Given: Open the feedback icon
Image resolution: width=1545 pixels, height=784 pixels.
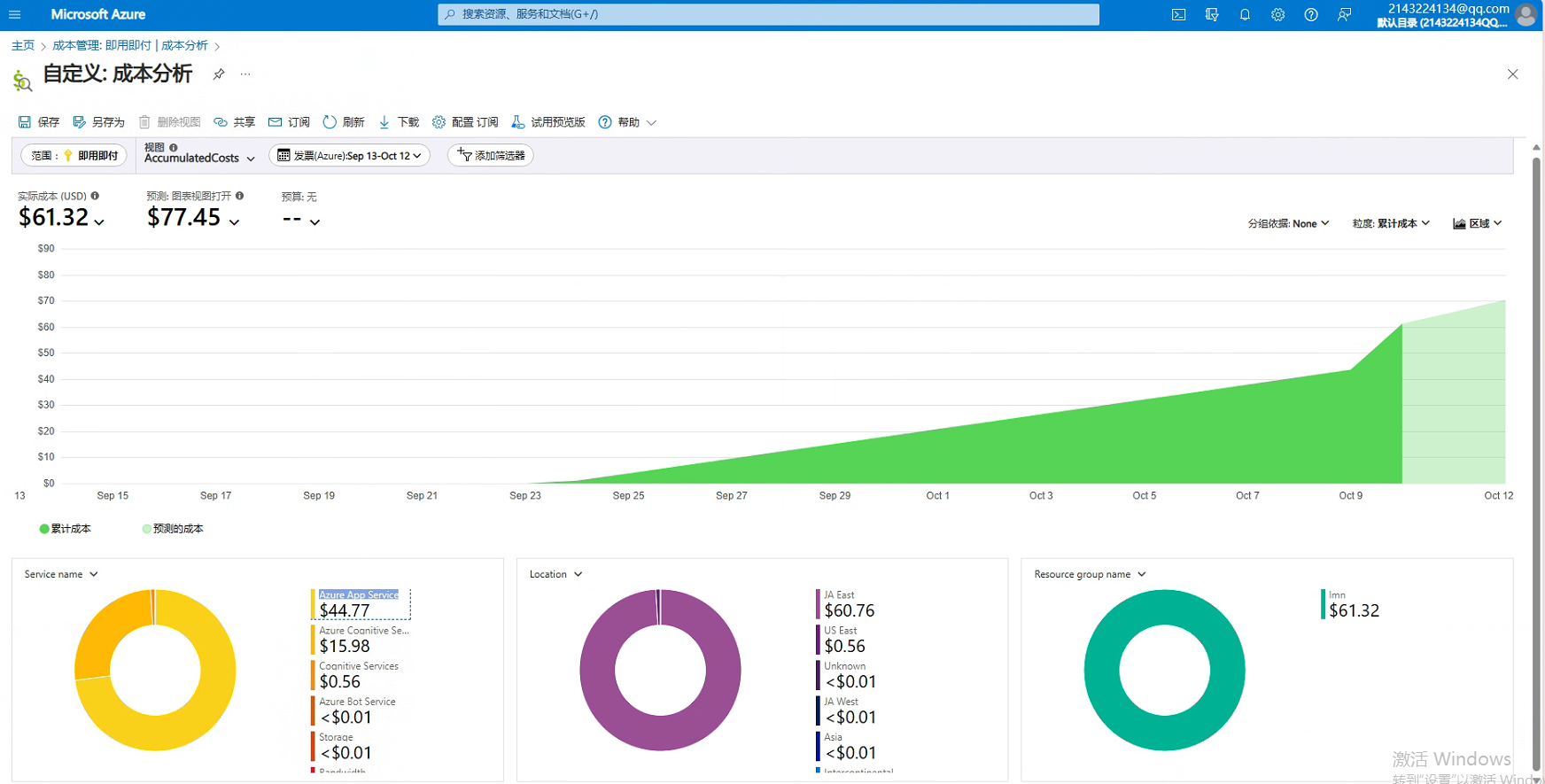Looking at the screenshot, I should [x=1344, y=14].
